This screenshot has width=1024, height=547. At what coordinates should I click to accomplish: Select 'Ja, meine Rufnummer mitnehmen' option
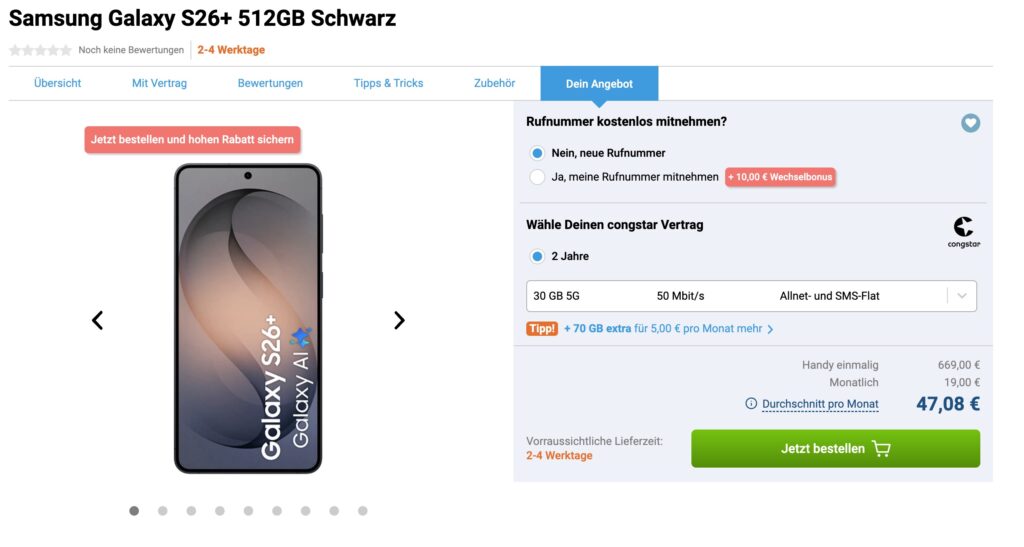click(538, 177)
